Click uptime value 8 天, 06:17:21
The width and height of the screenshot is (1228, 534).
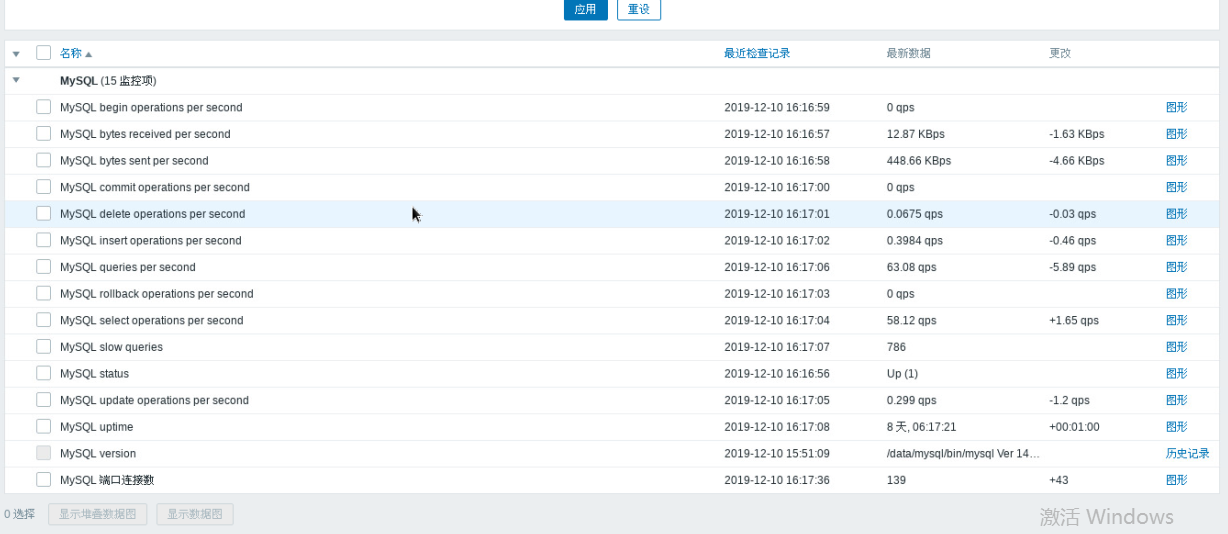(921, 427)
